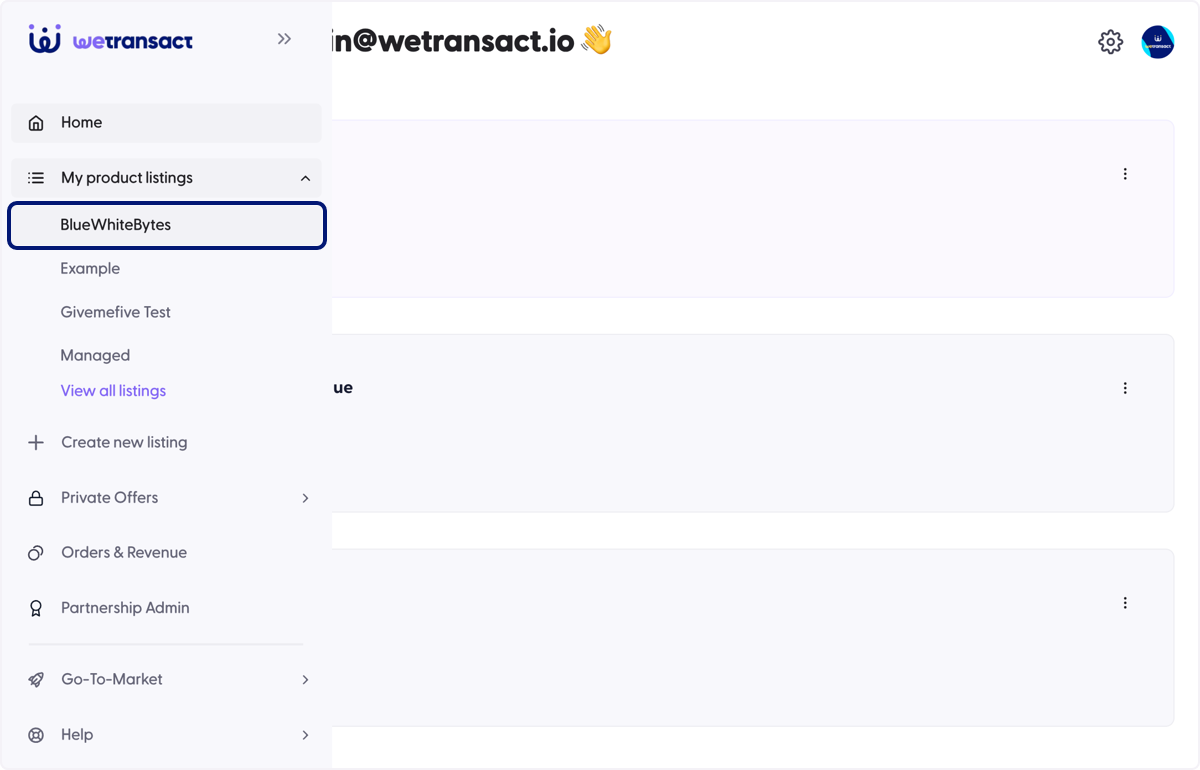
Task: Click the Orders & Revenue coins icon
Action: (x=36, y=553)
